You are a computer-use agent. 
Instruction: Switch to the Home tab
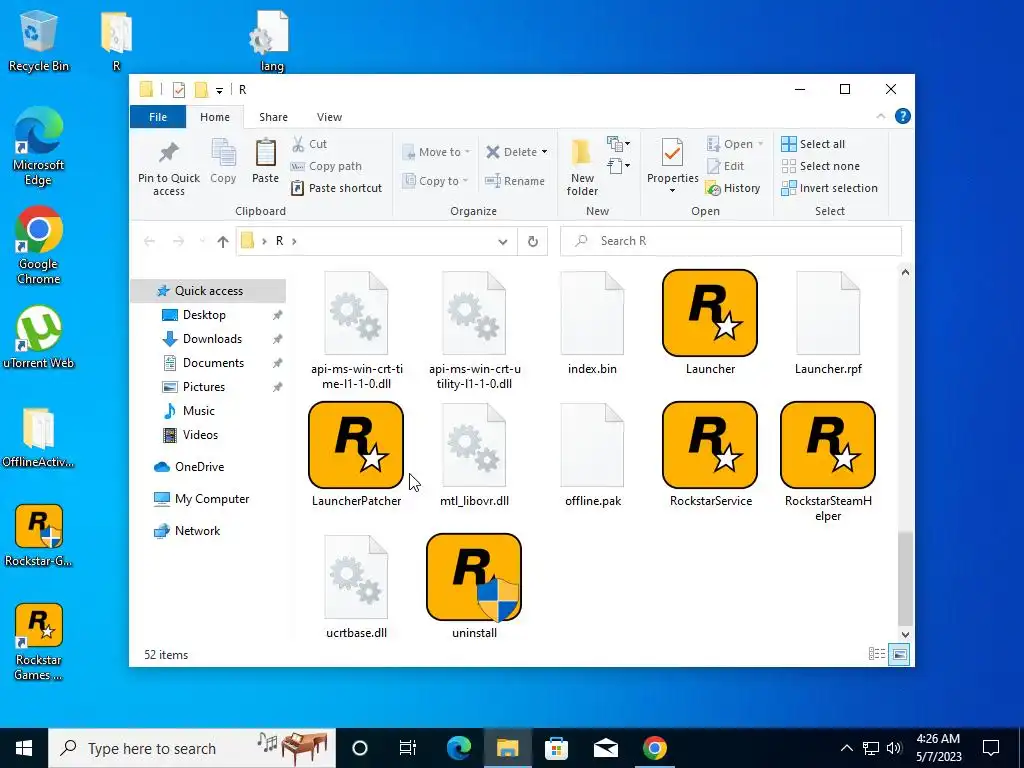(x=215, y=117)
